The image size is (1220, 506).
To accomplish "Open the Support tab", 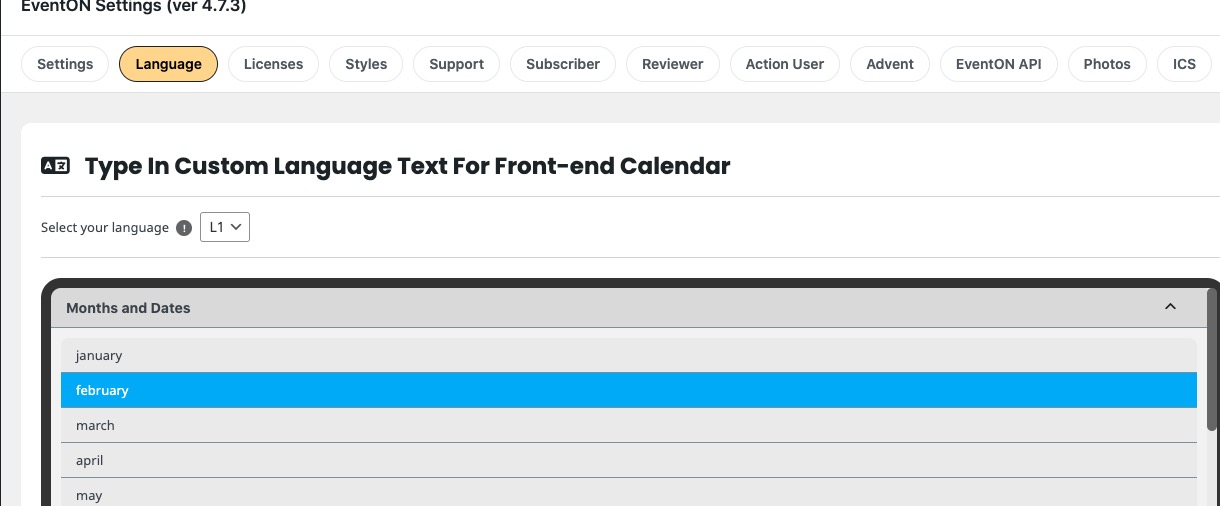I will click(456, 64).
